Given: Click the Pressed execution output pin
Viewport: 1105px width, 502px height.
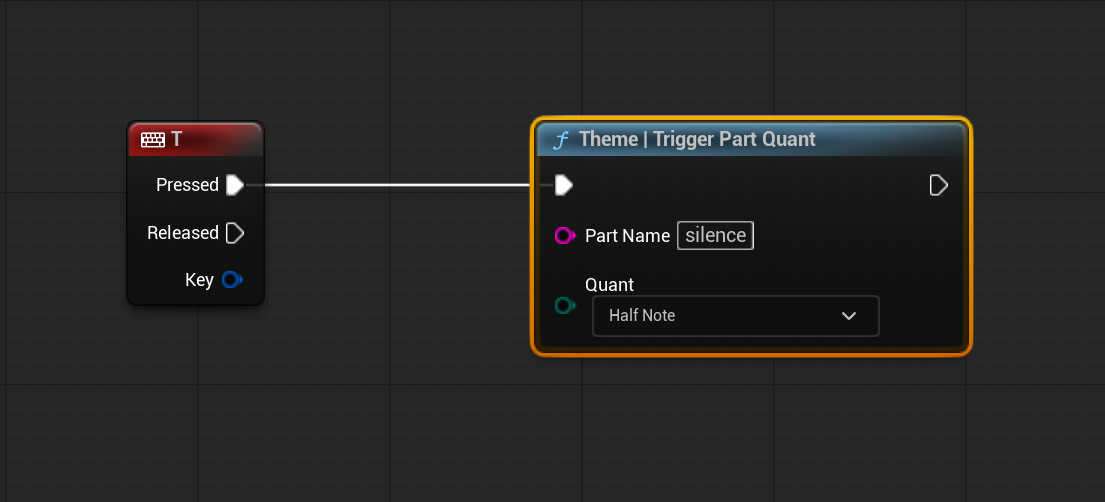Looking at the screenshot, I should [235, 185].
